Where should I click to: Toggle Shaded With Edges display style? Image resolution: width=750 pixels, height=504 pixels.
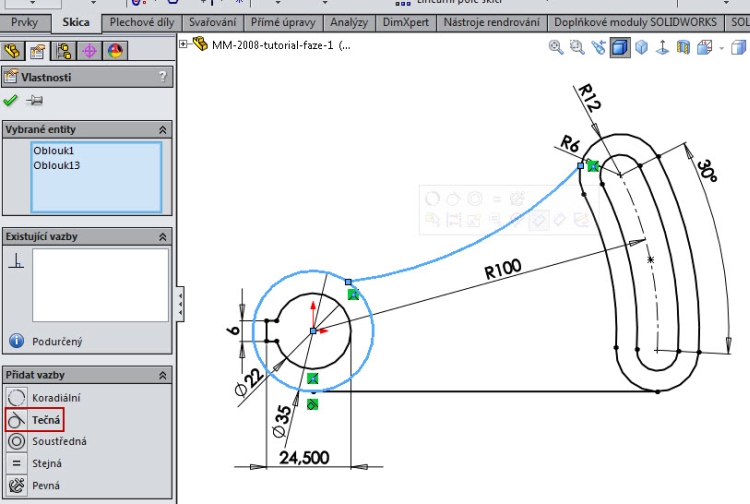pos(619,48)
